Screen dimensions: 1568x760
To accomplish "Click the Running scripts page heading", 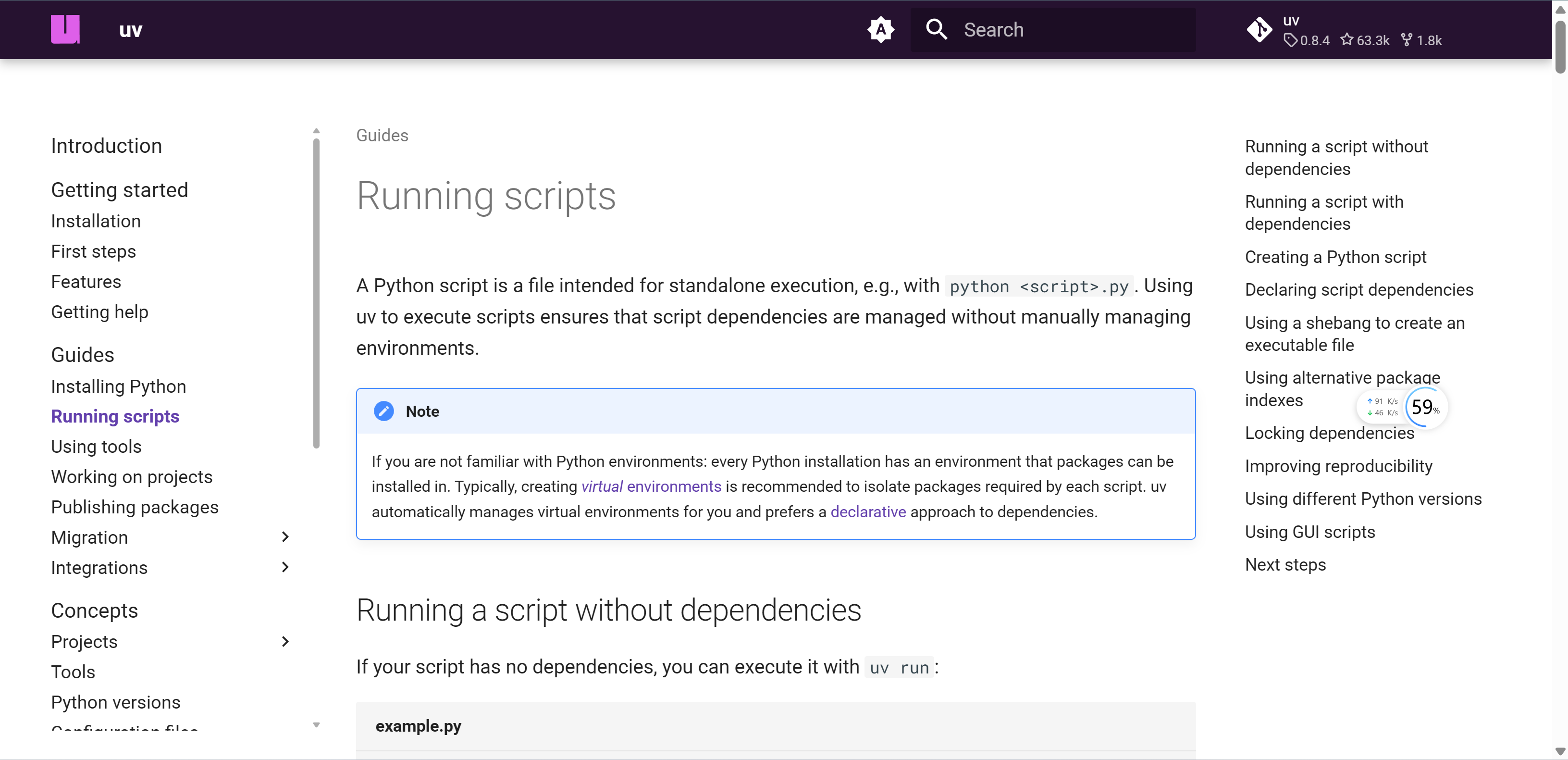I will 486,196.
